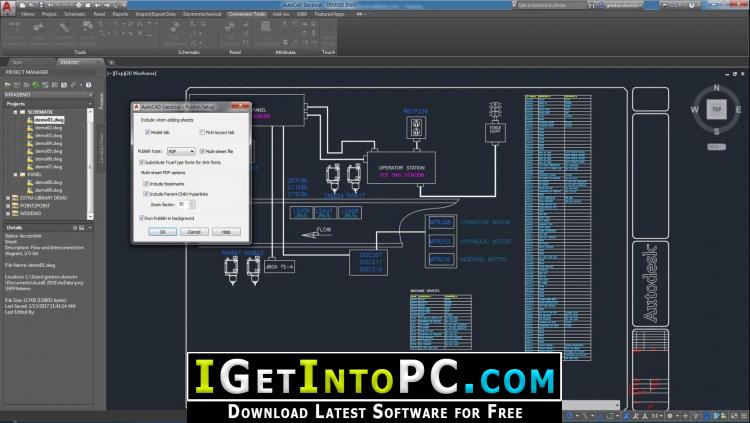The height and width of the screenshot is (423, 750).
Task: Increase the Zoom factor spinner
Action: 192,202
